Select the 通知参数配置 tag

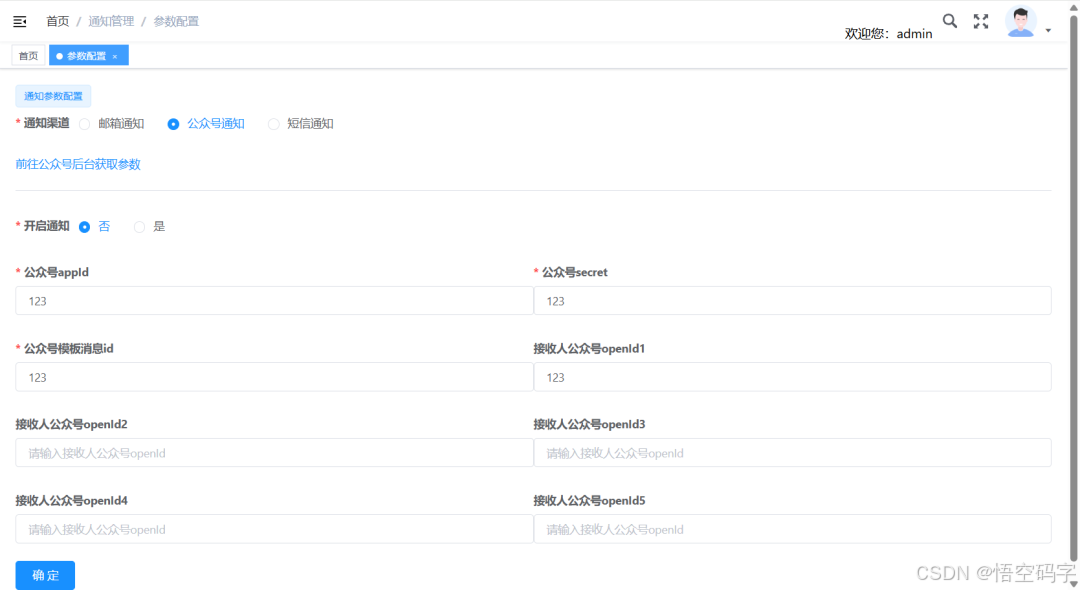[x=53, y=96]
